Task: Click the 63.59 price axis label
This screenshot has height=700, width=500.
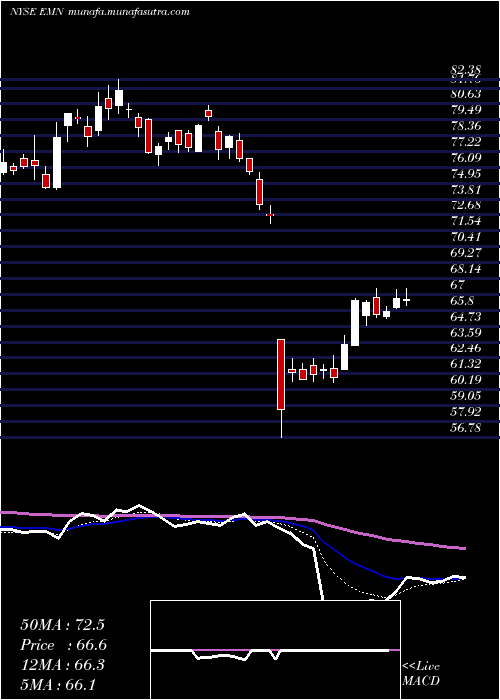Action: coord(466,332)
